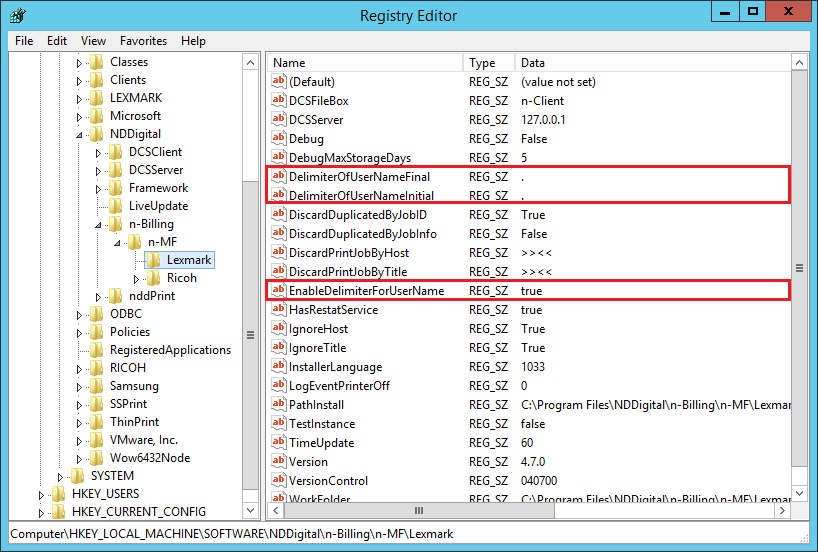Click the Data column header
The image size is (818, 552).
[x=650, y=63]
